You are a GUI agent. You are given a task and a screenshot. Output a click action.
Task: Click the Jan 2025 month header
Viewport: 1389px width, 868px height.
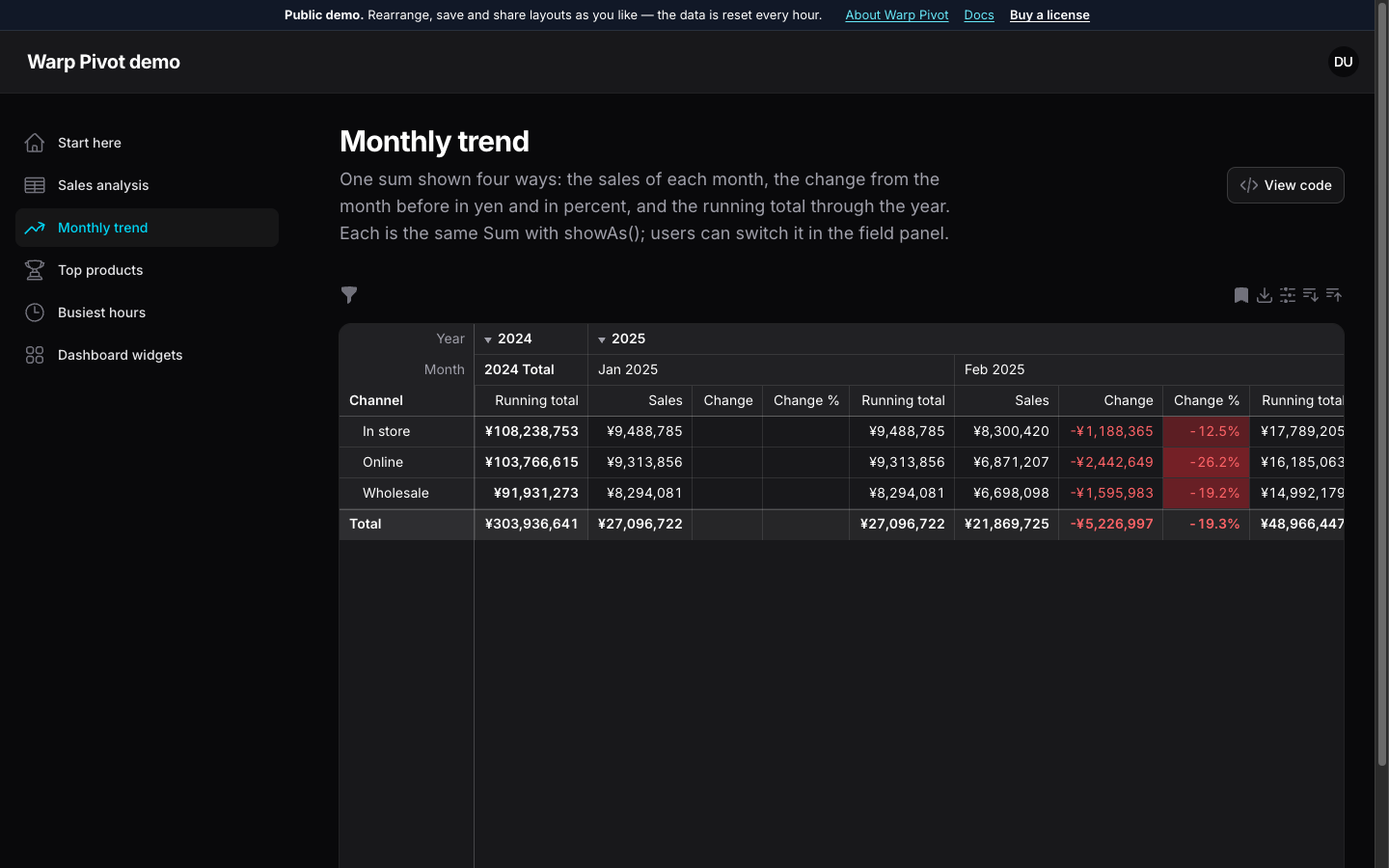click(772, 369)
